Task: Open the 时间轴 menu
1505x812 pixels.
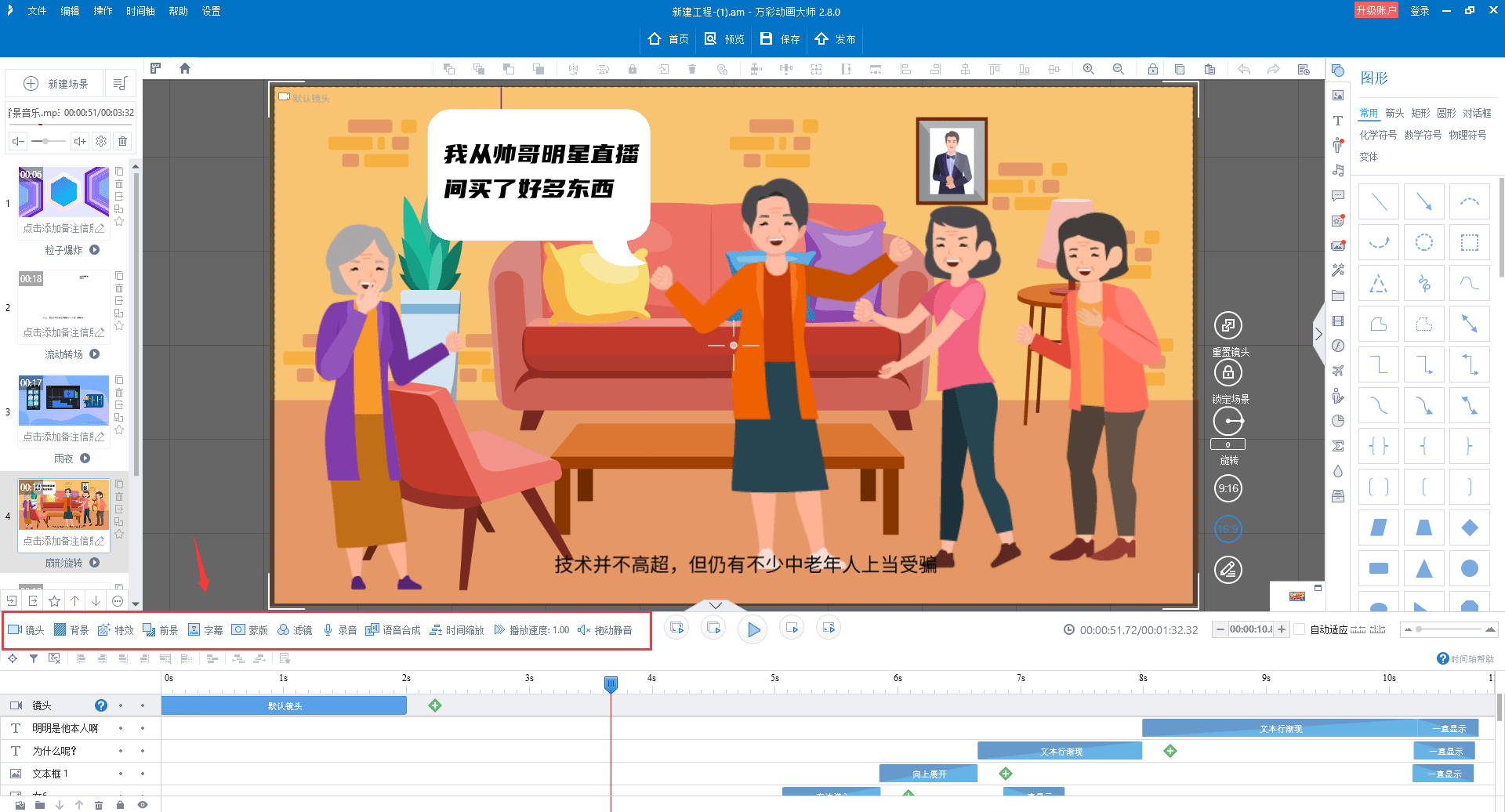Action: tap(140, 11)
